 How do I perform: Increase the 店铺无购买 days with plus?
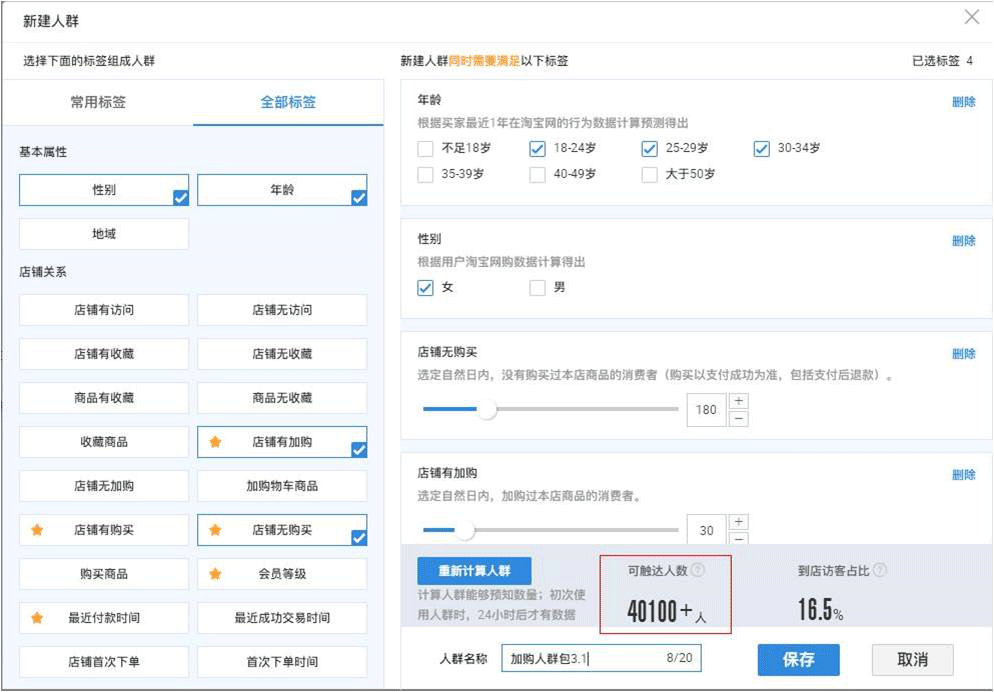click(739, 401)
